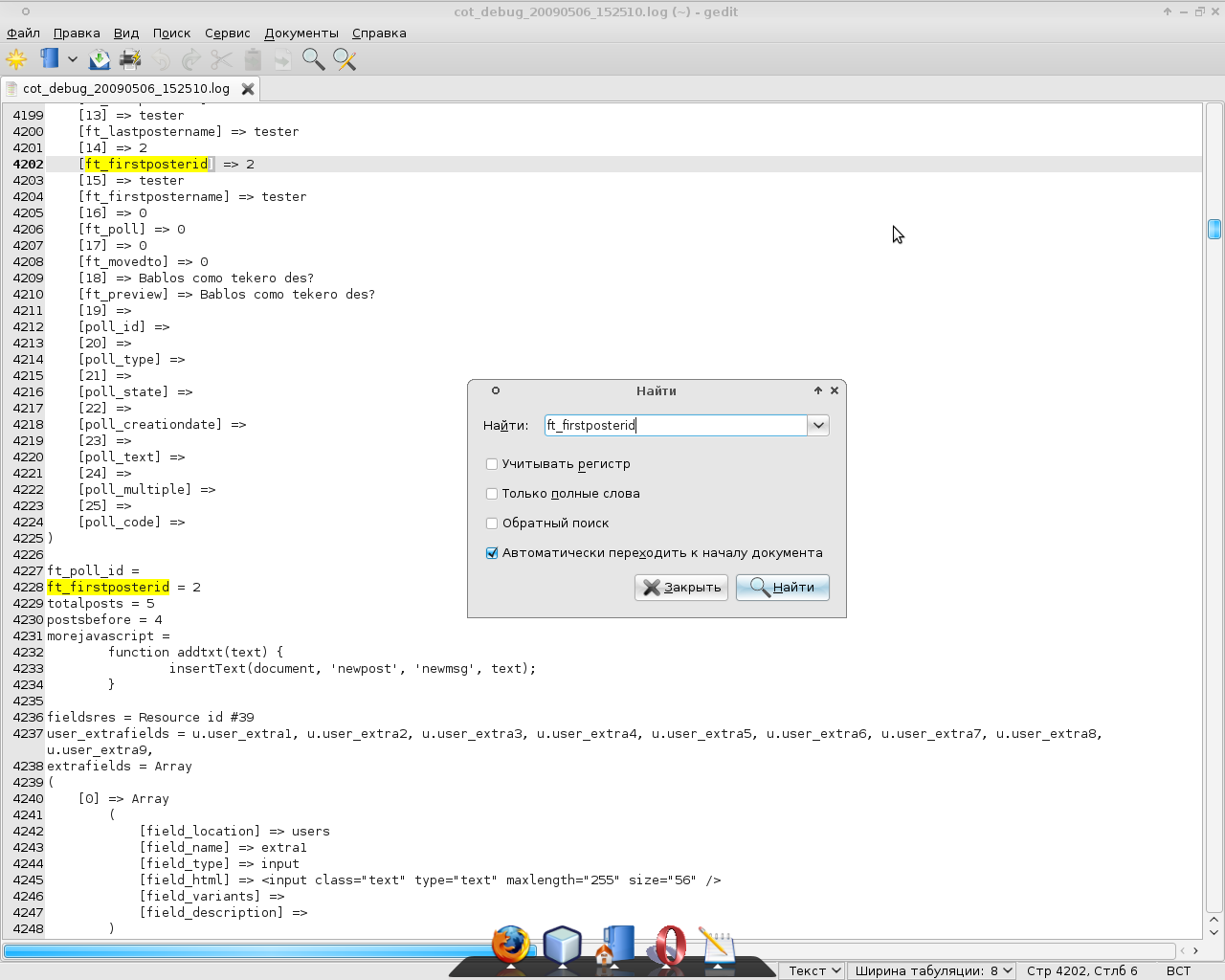Click the Find and Replace icon

[x=345, y=59]
